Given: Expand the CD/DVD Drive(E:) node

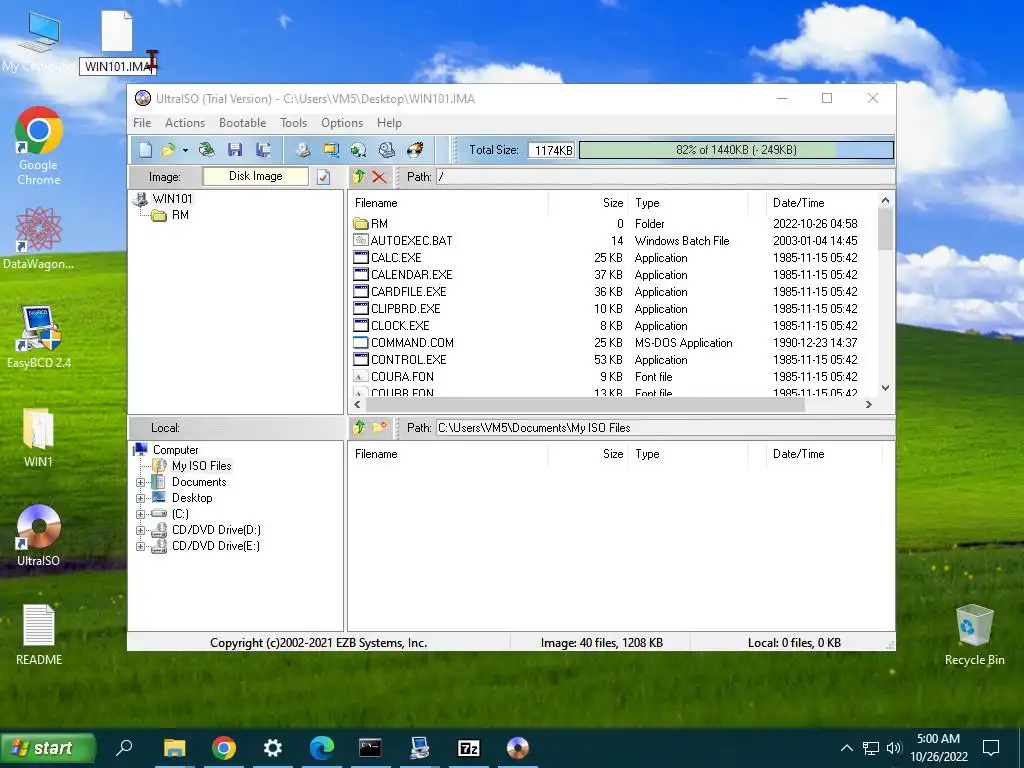Looking at the screenshot, I should [x=140, y=547].
